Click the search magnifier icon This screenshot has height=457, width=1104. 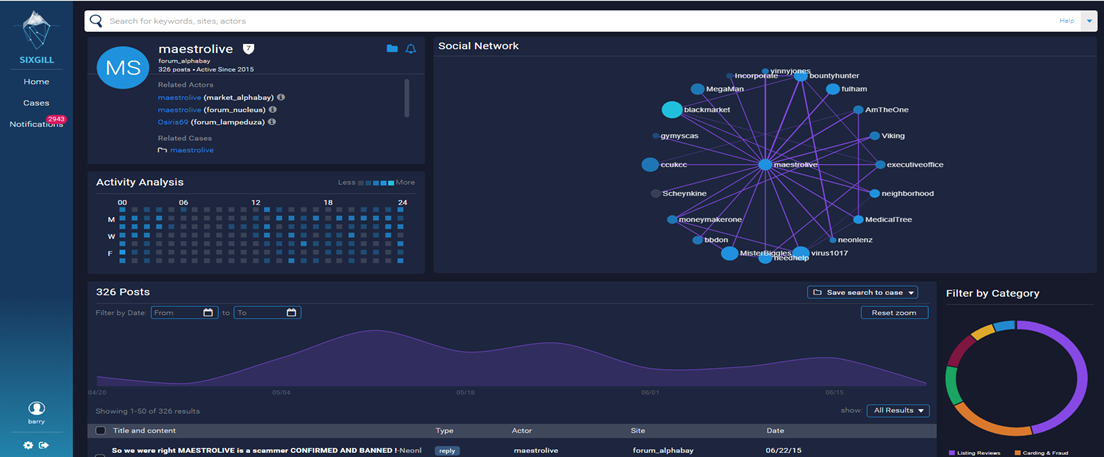[x=96, y=21]
